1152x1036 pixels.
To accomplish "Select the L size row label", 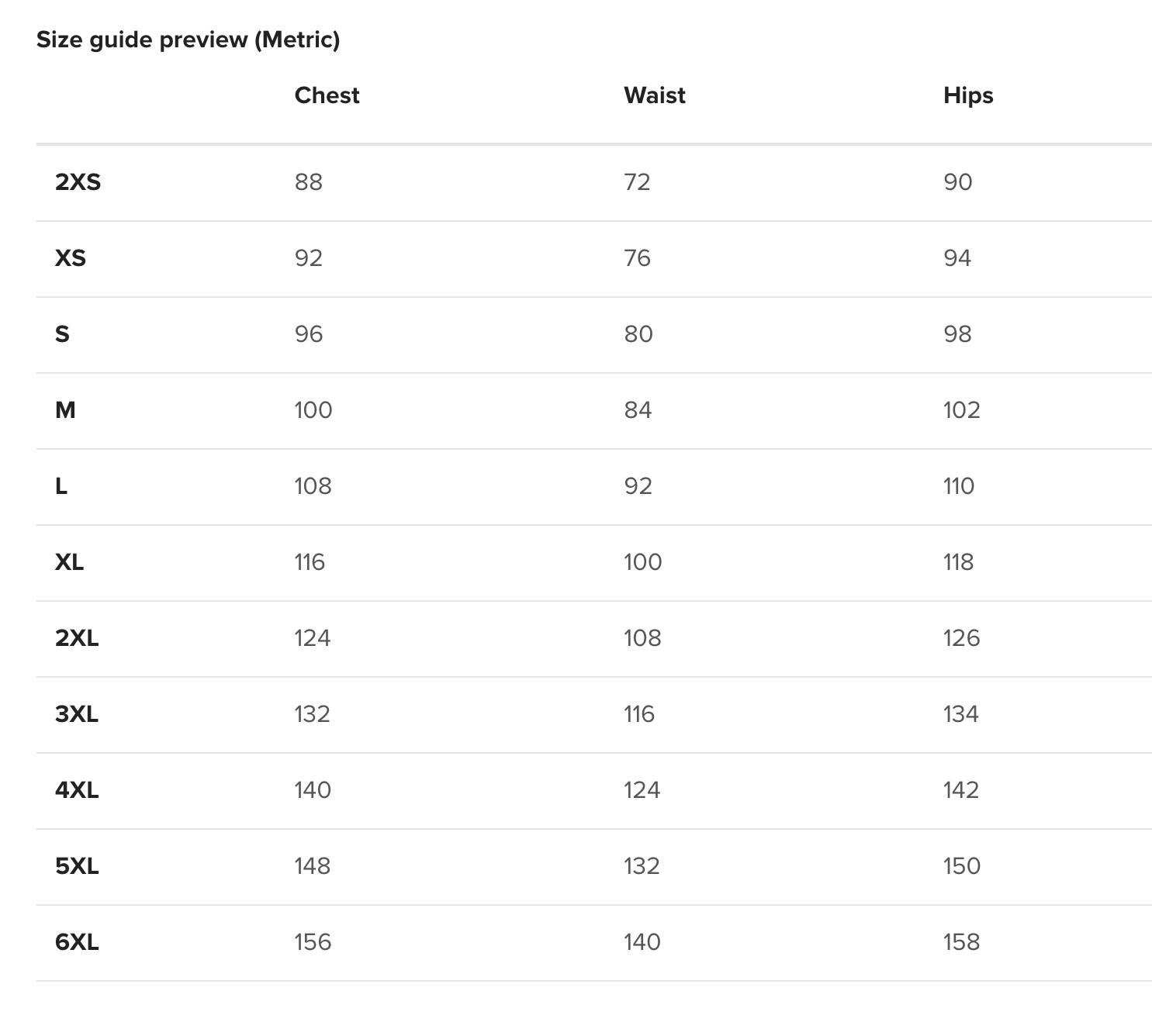I will pyautogui.click(x=61, y=486).
